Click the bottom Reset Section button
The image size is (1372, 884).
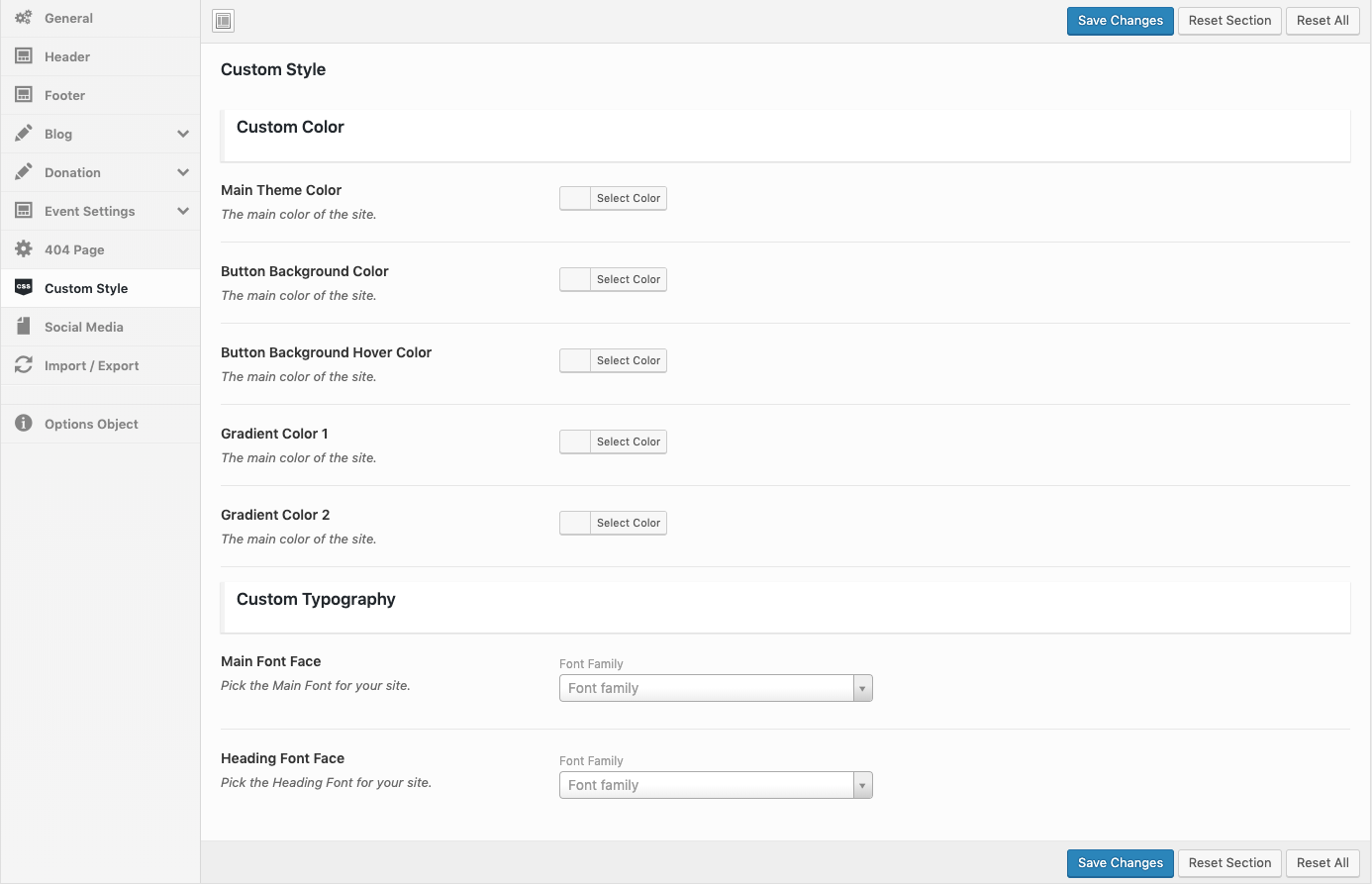(x=1229, y=863)
